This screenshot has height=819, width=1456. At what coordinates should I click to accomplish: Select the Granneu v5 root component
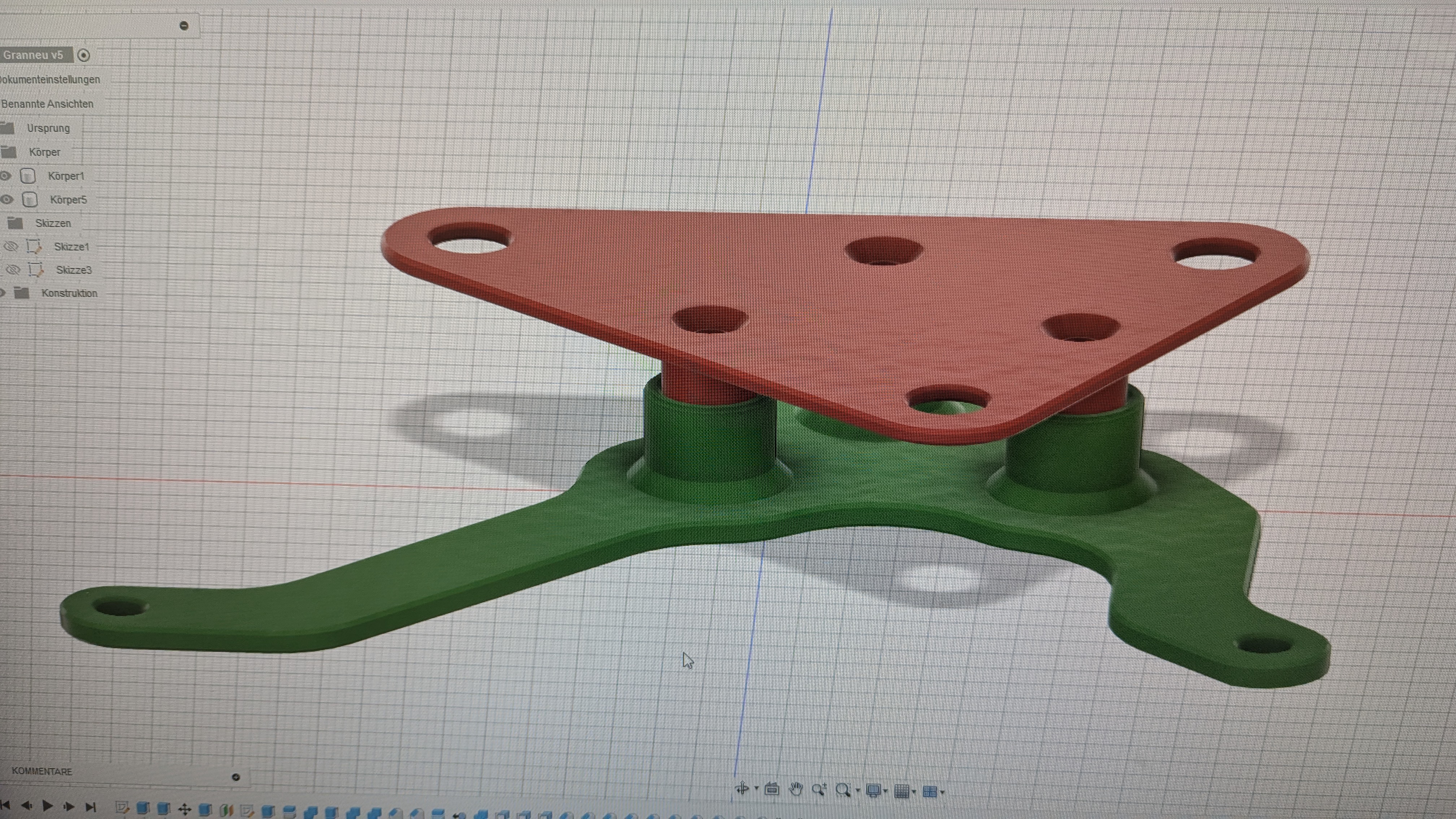coord(33,55)
